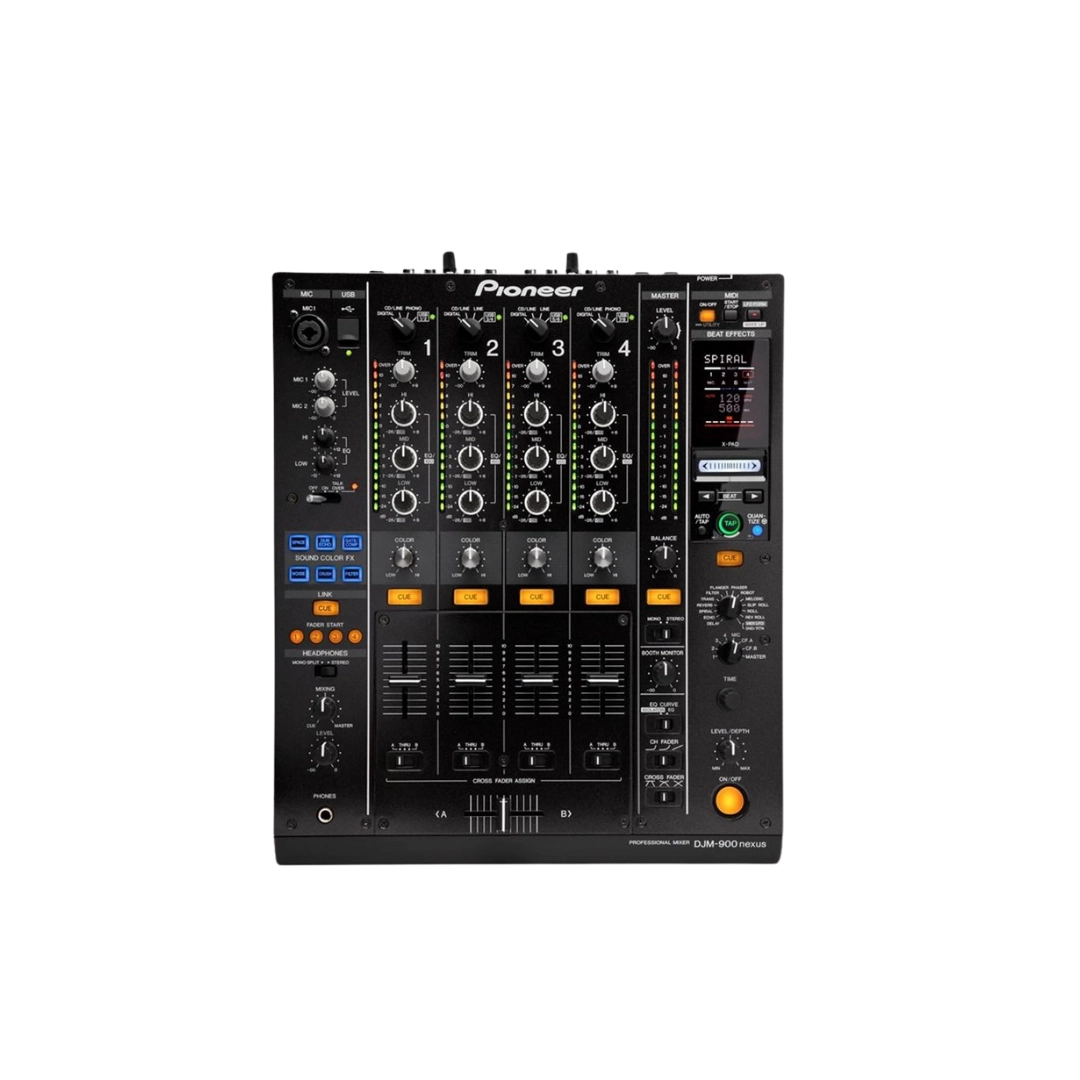The height and width of the screenshot is (1080, 1080).
Task: Click the LFO FORM button
Action: (754, 315)
